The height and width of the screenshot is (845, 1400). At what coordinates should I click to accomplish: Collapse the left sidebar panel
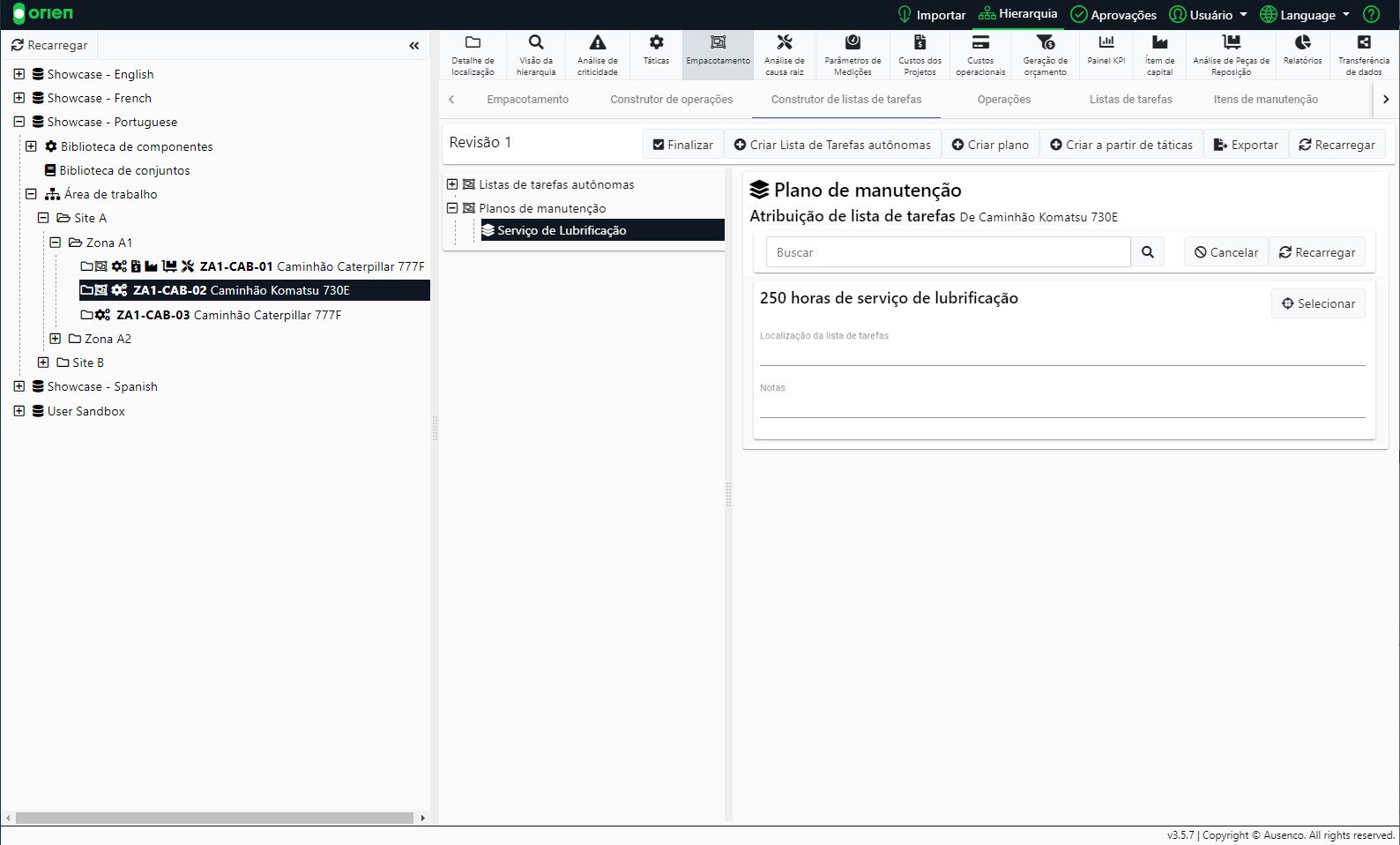click(413, 45)
